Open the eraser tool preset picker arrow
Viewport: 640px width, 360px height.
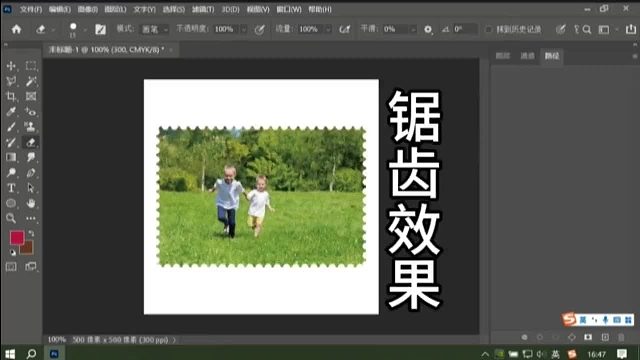tap(53, 30)
